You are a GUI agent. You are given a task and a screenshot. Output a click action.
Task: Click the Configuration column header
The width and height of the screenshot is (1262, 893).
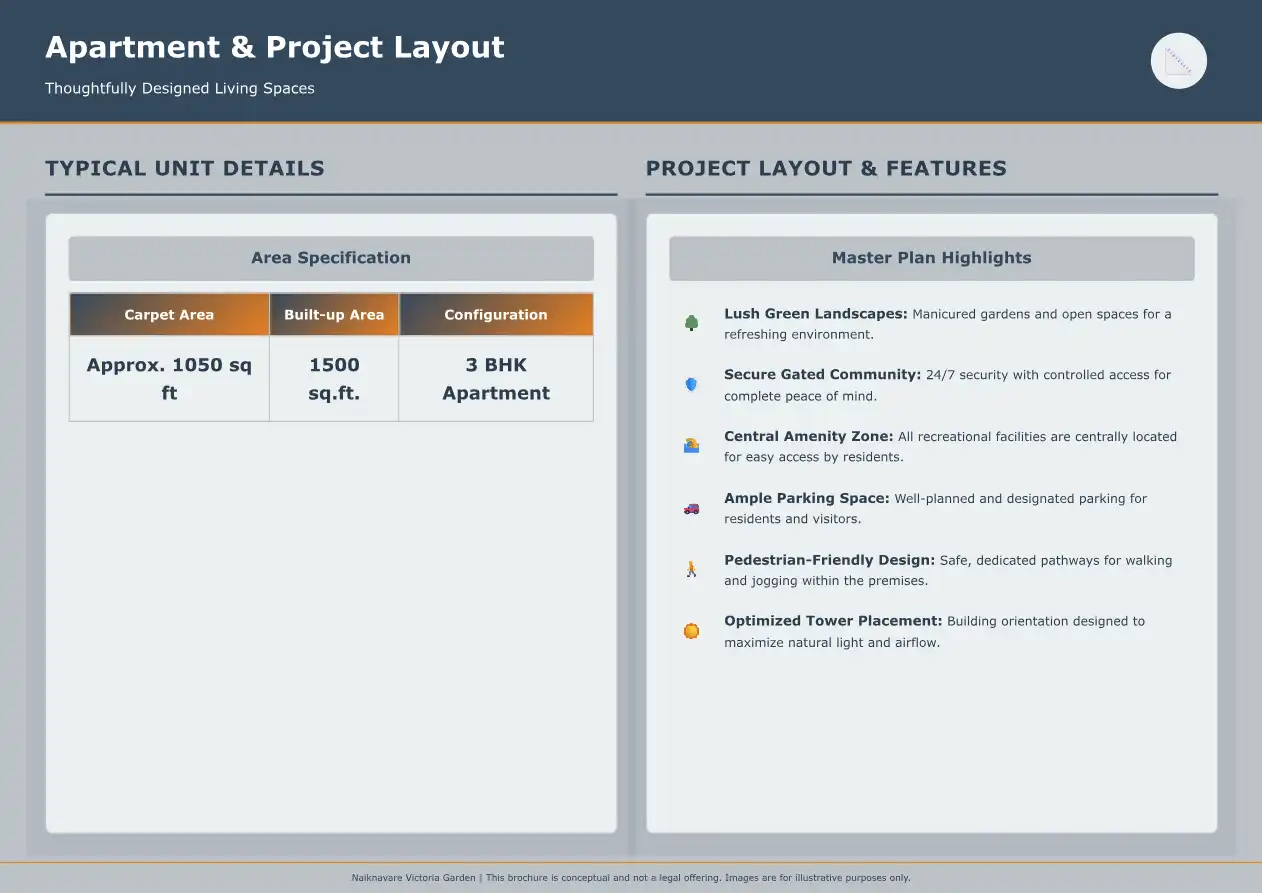tap(496, 314)
